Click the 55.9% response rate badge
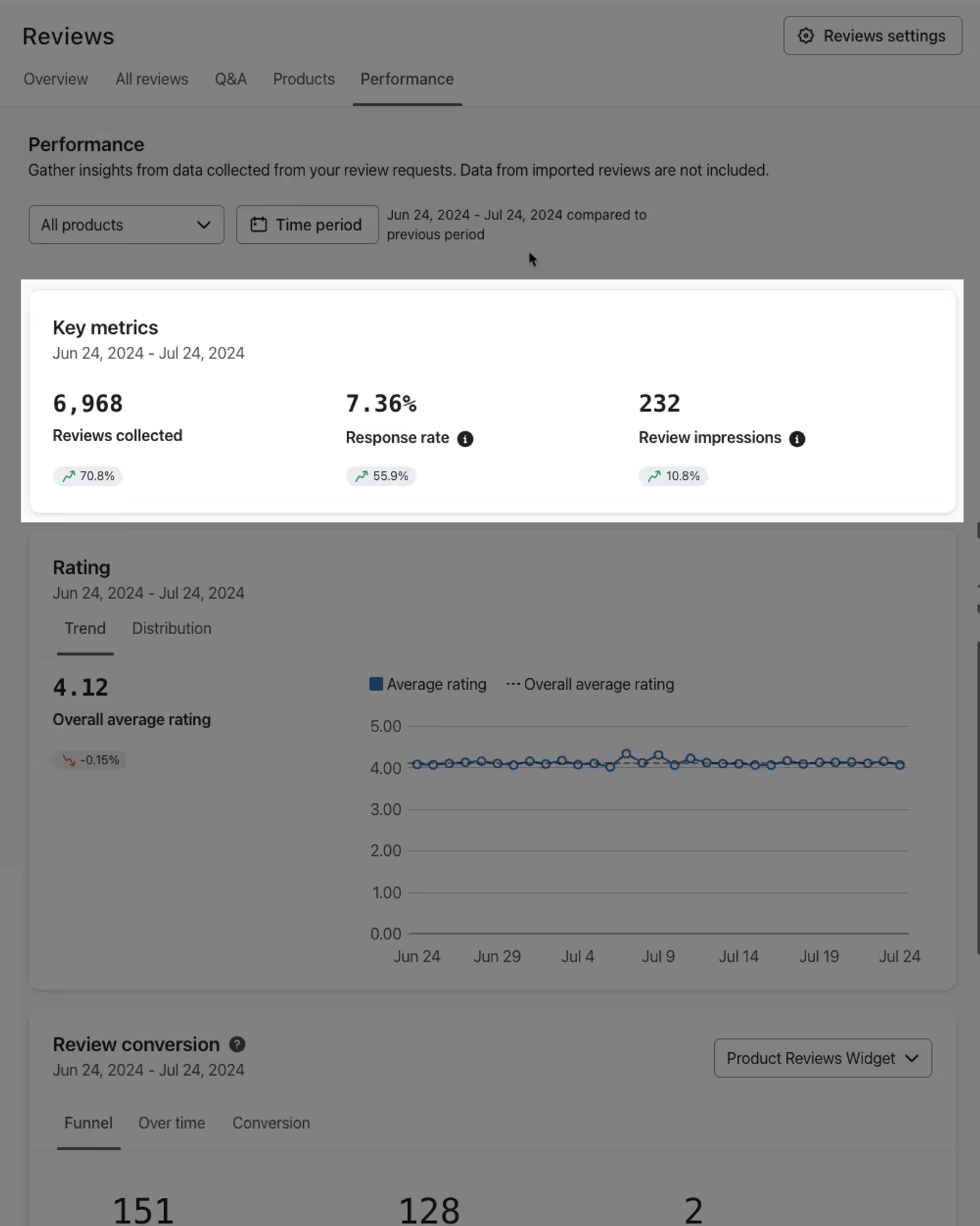 381,476
